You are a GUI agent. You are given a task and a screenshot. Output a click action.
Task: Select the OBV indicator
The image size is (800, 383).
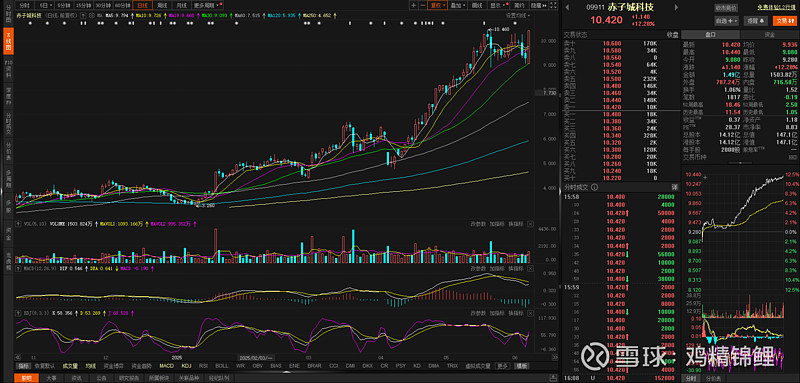click(257, 366)
